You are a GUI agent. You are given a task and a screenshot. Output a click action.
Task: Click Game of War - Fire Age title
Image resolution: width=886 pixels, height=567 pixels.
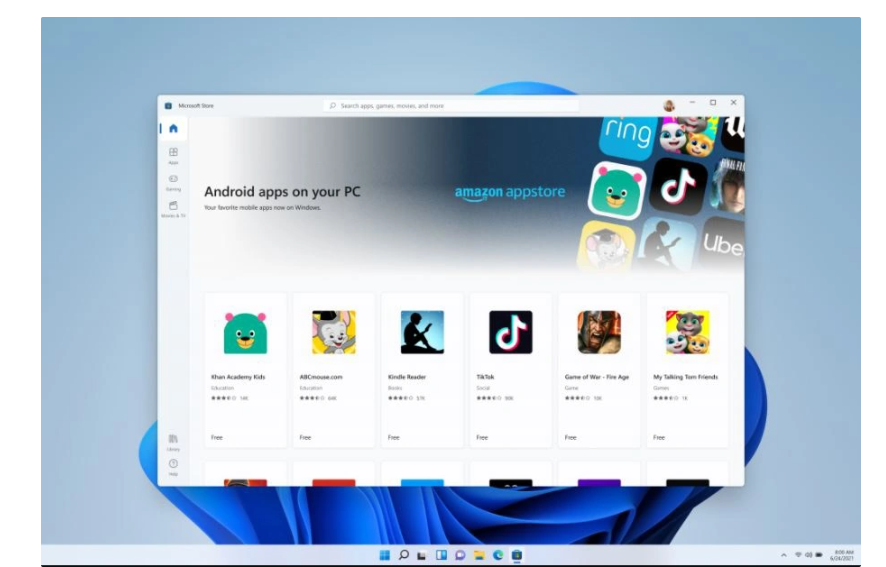(597, 377)
